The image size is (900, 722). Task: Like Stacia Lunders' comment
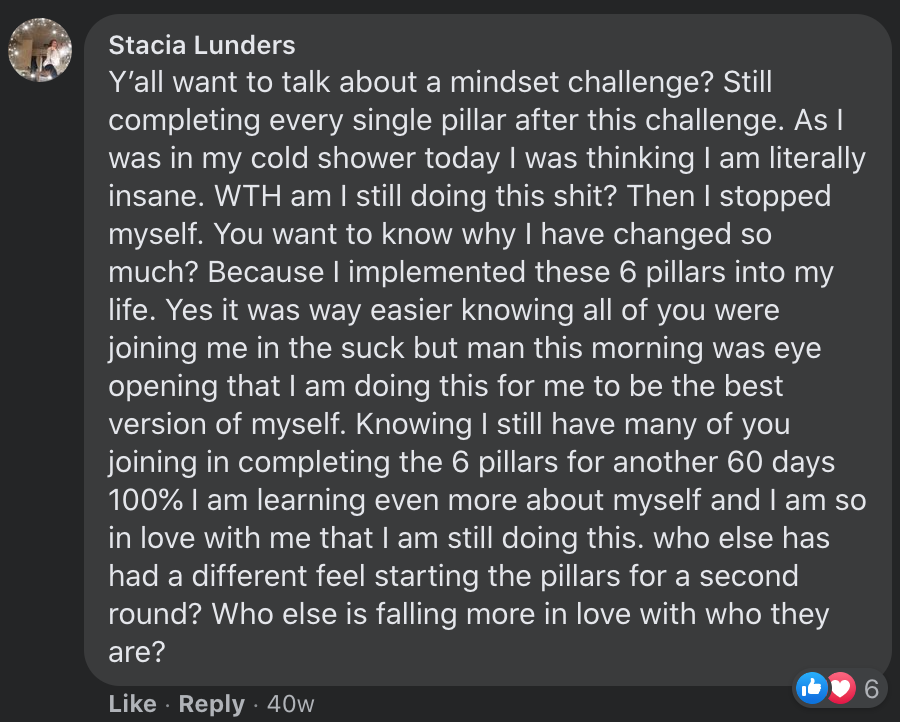pyautogui.click(x=133, y=704)
